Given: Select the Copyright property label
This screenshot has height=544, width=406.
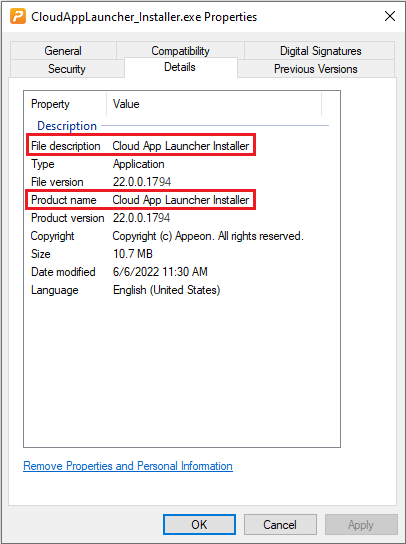Looking at the screenshot, I should coord(52,236).
